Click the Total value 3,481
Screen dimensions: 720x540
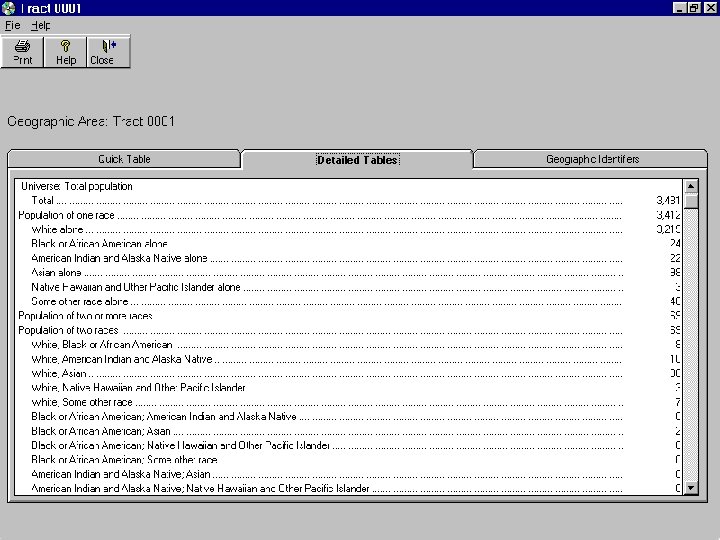[668, 200]
